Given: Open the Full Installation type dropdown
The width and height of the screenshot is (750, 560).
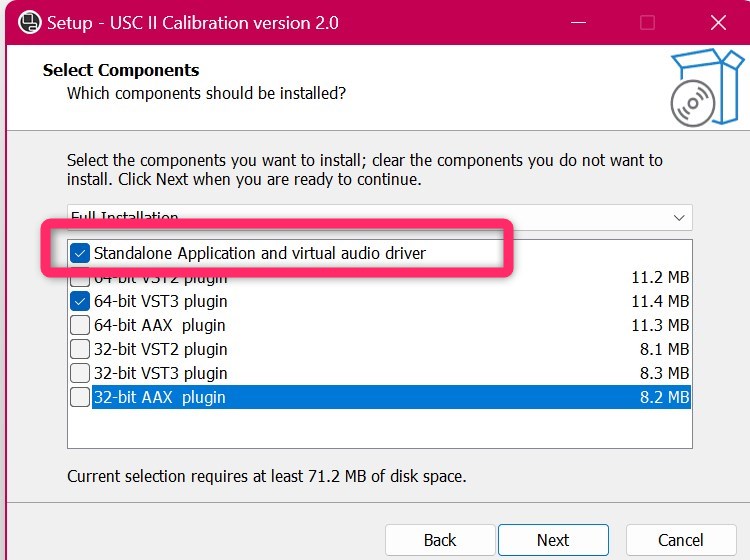Looking at the screenshot, I should [x=680, y=217].
